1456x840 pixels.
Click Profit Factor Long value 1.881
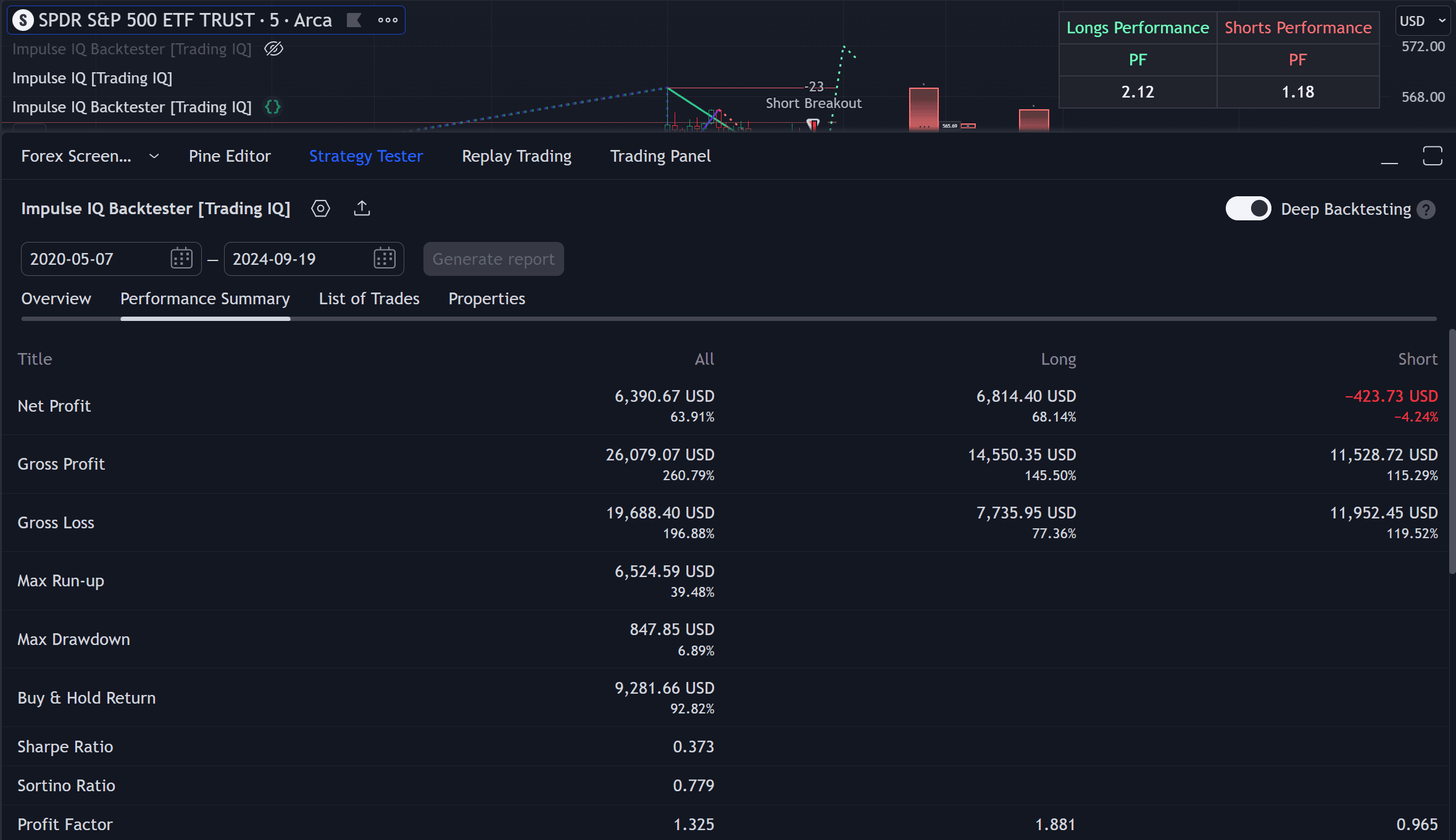(x=1055, y=825)
